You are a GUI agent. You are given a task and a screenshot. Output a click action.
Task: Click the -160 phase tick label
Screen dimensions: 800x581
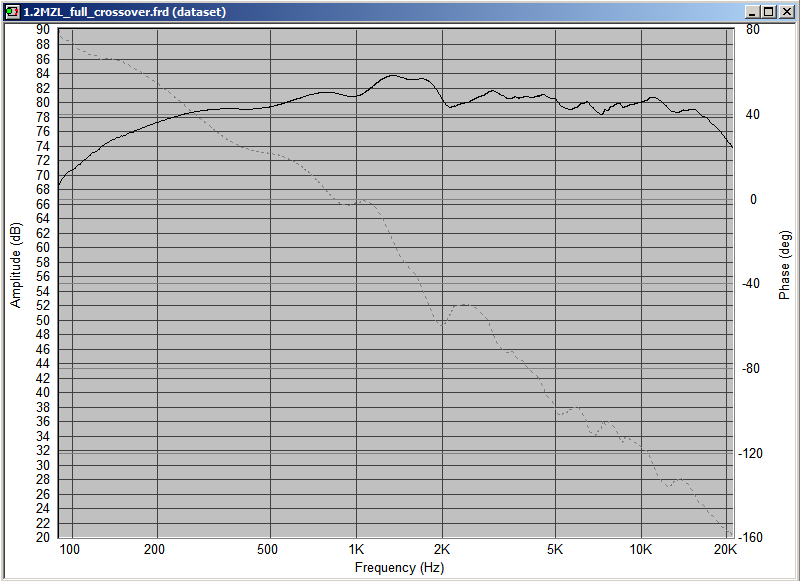[750, 537]
